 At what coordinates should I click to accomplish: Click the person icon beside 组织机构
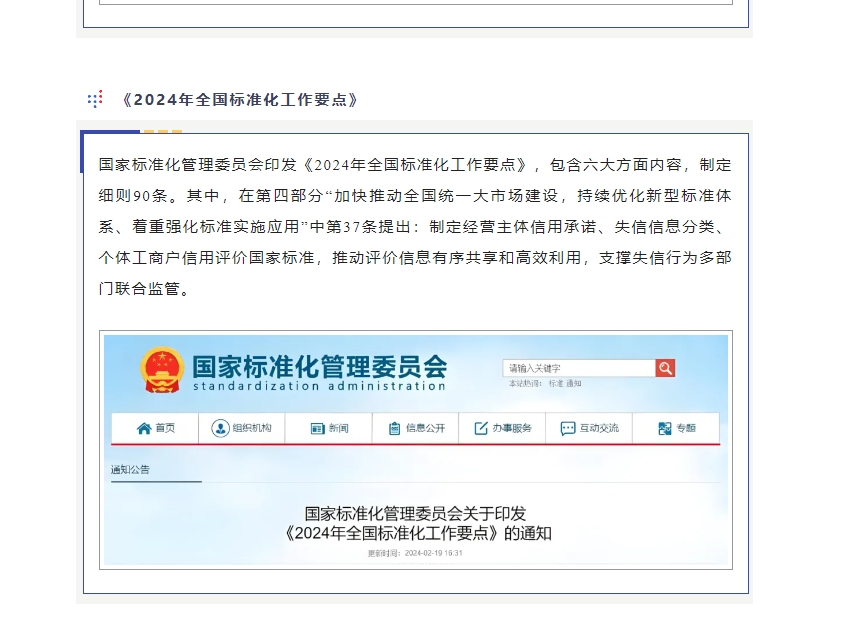tap(220, 429)
